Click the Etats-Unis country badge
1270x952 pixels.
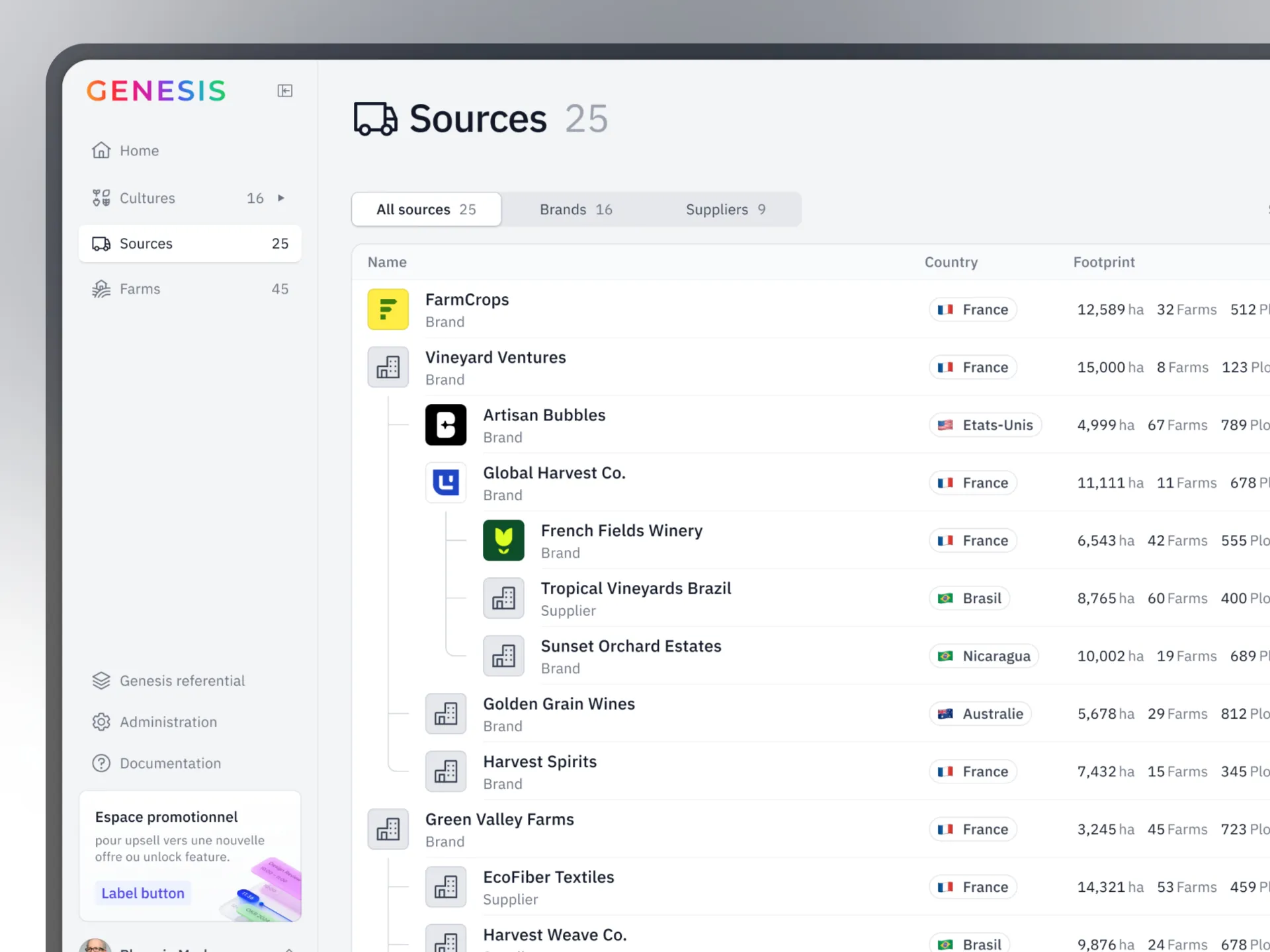[x=986, y=424]
